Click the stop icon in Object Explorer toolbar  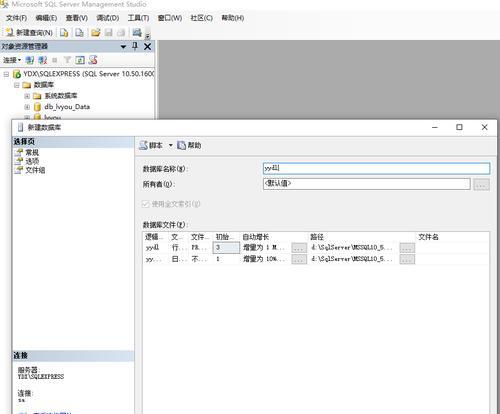[x=55, y=60]
